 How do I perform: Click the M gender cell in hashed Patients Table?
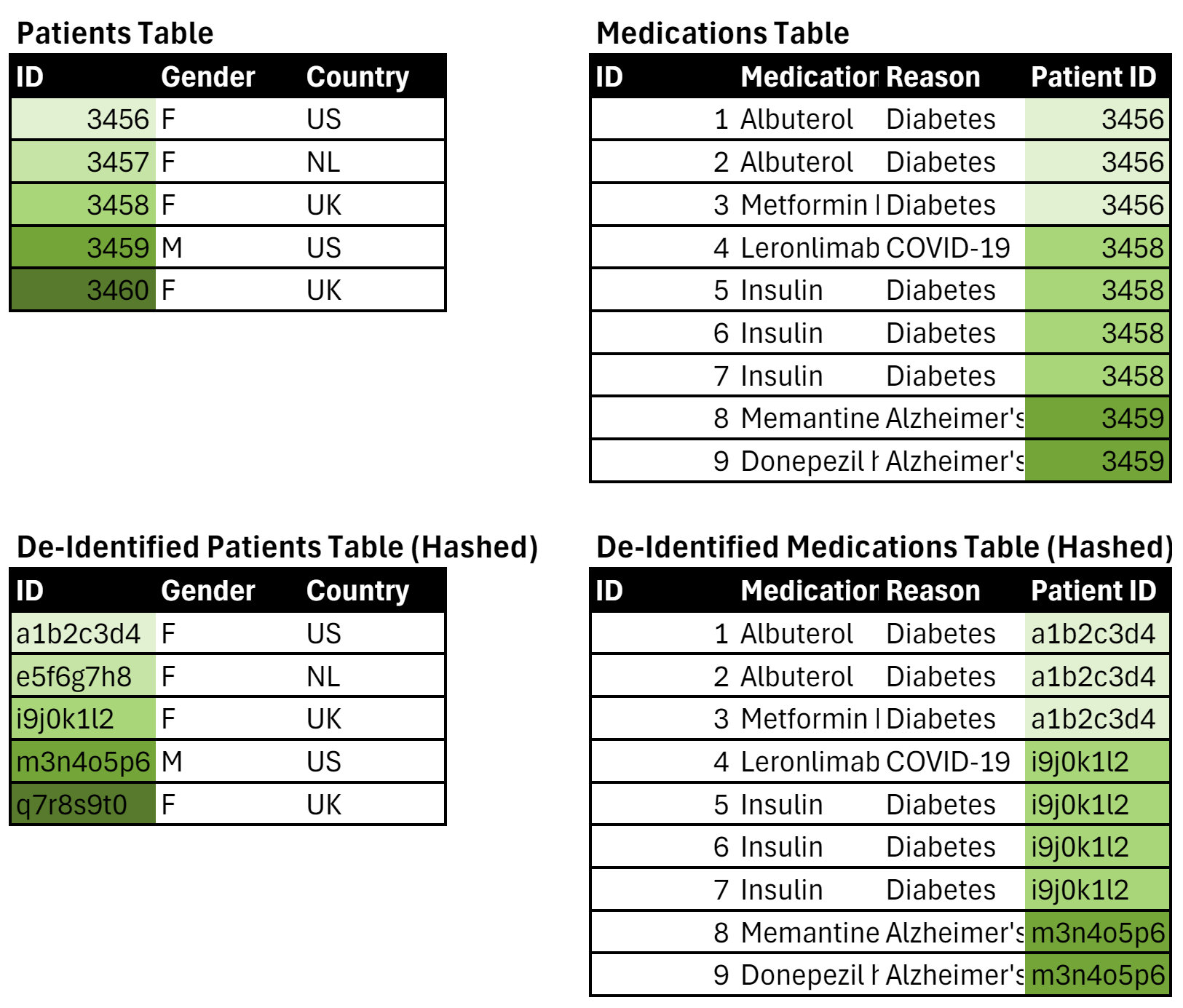coord(172,762)
